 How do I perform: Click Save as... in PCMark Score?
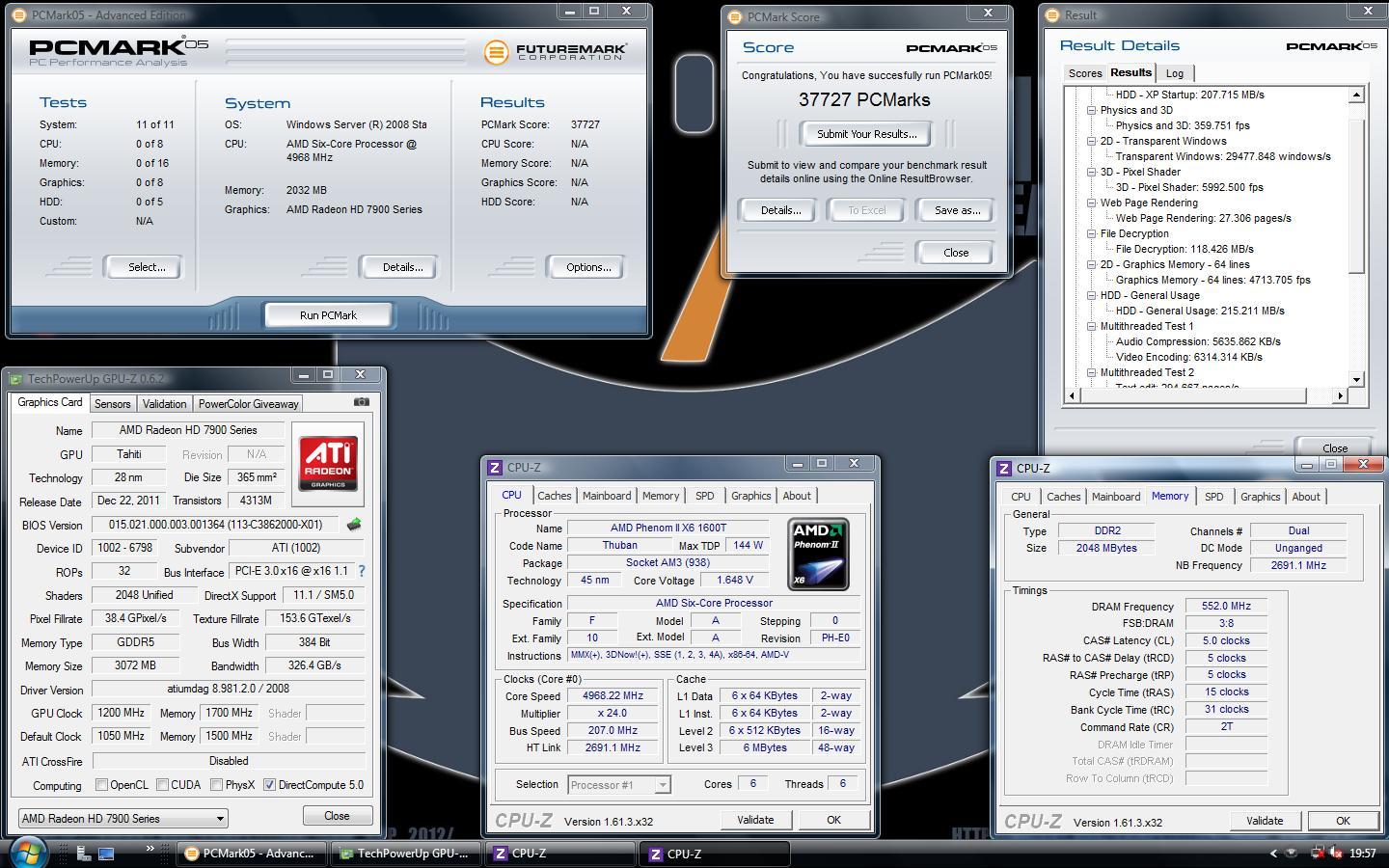(957, 210)
